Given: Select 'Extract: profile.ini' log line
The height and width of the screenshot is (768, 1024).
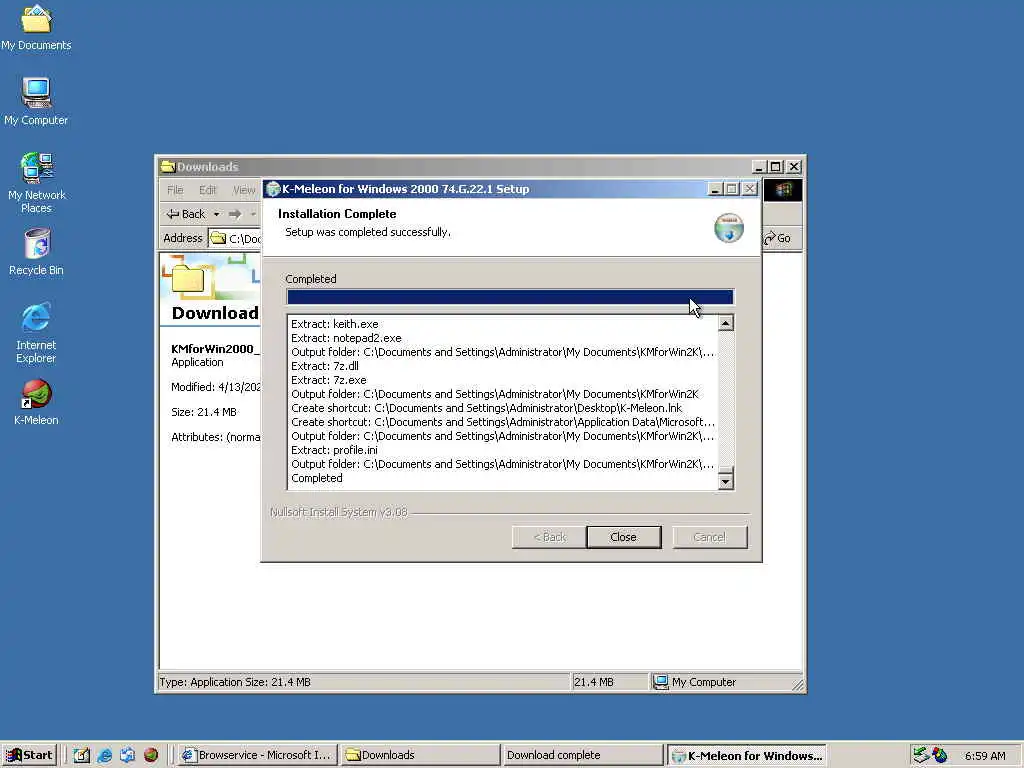Looking at the screenshot, I should click(334, 450).
